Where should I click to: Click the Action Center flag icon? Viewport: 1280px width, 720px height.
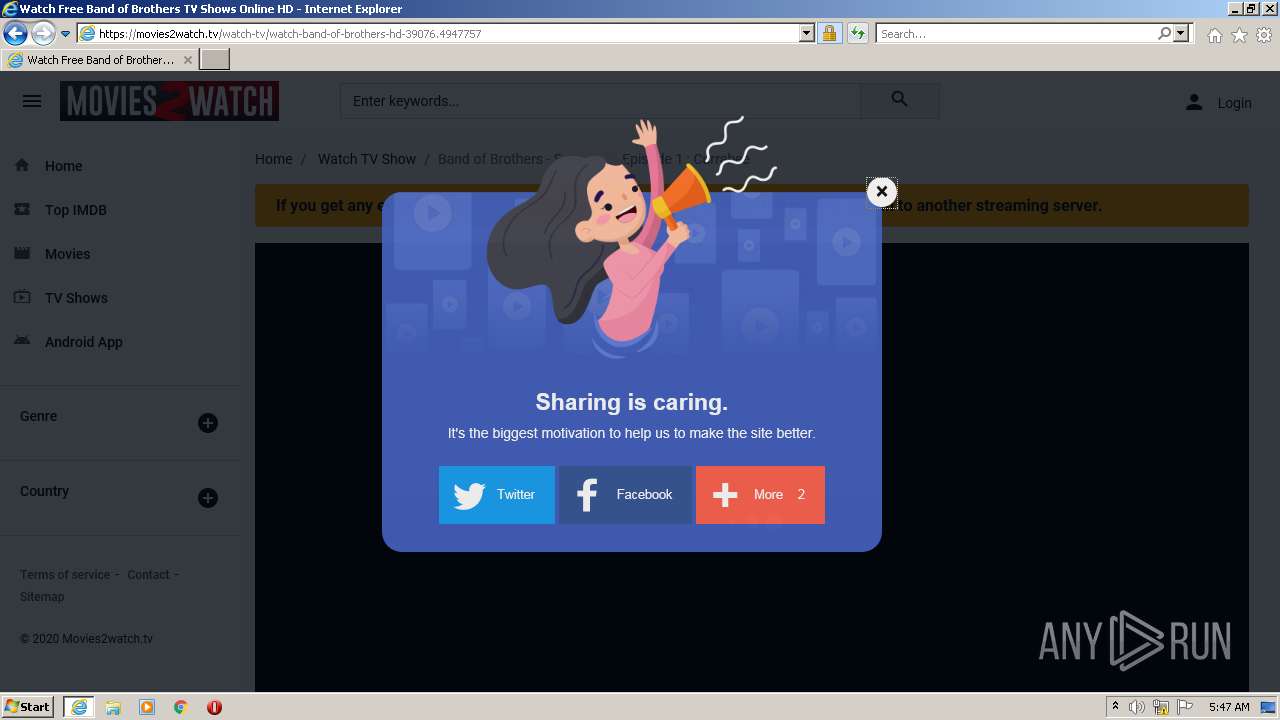tap(1185, 707)
